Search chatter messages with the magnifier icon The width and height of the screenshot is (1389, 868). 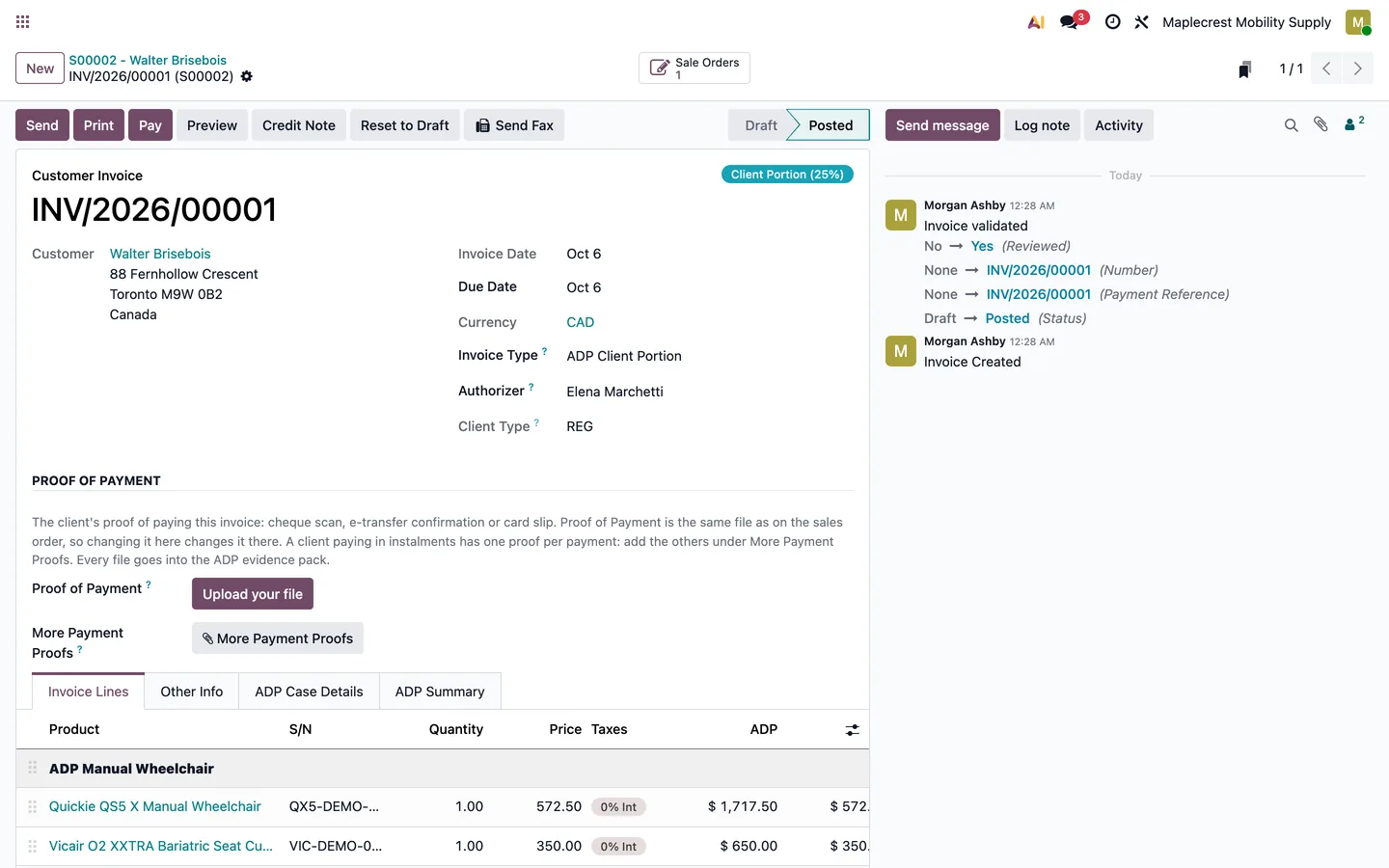coord(1291,125)
